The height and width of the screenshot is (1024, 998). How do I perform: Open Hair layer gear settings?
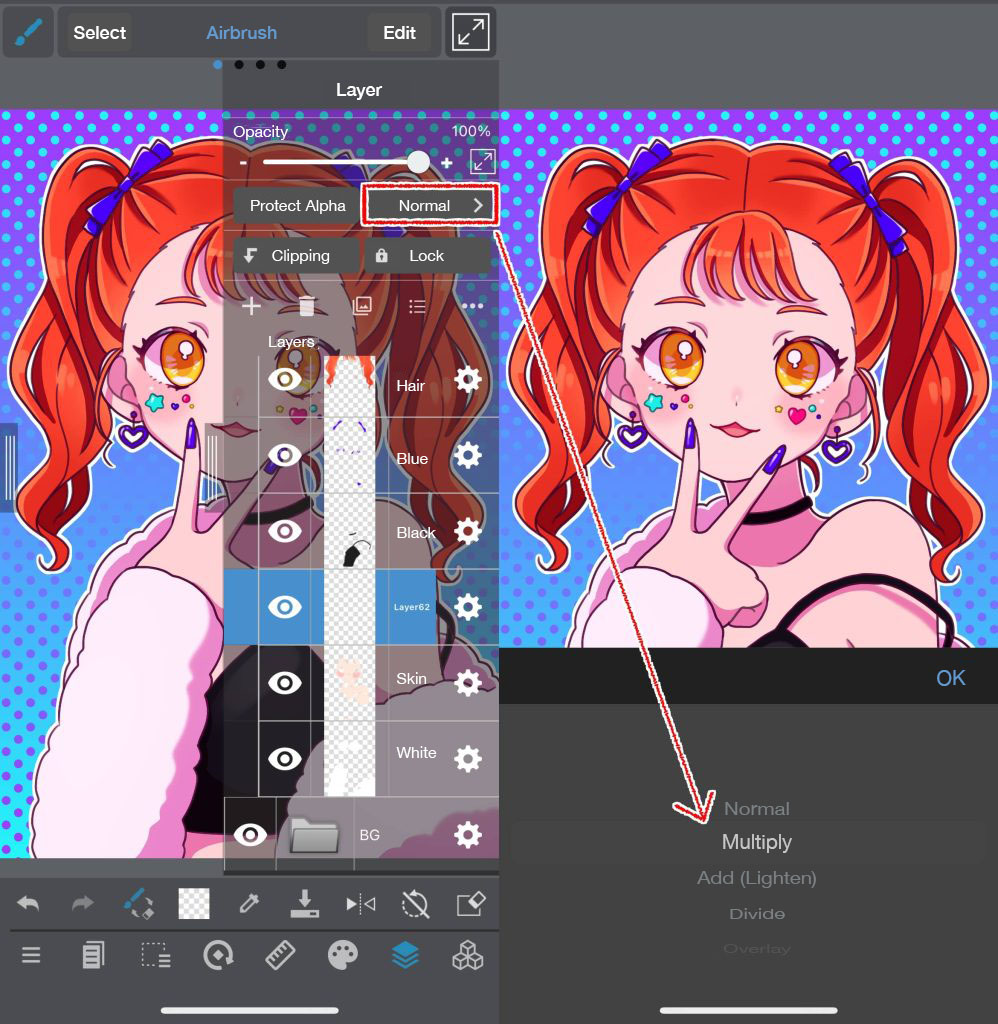(468, 380)
